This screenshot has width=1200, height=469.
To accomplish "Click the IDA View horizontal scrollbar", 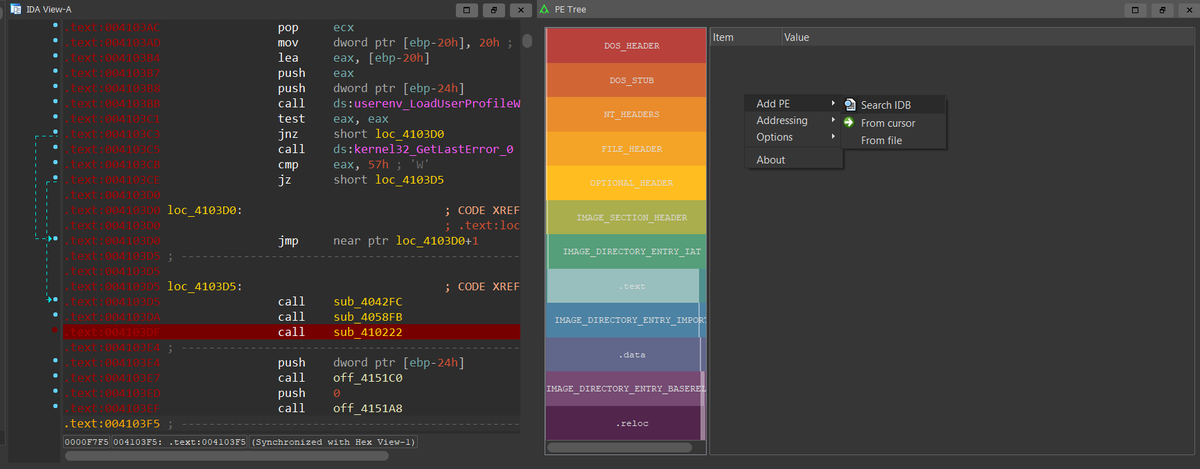I will [x=225, y=455].
